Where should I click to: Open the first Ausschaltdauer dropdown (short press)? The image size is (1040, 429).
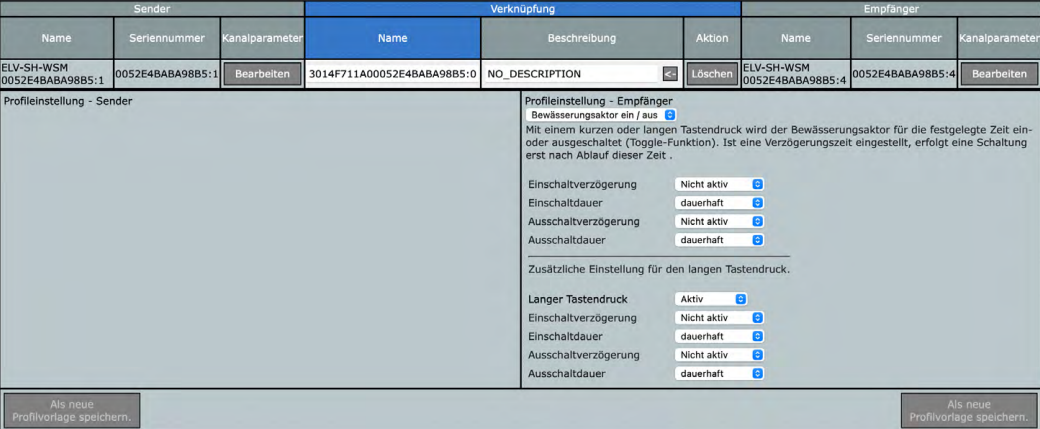point(719,239)
